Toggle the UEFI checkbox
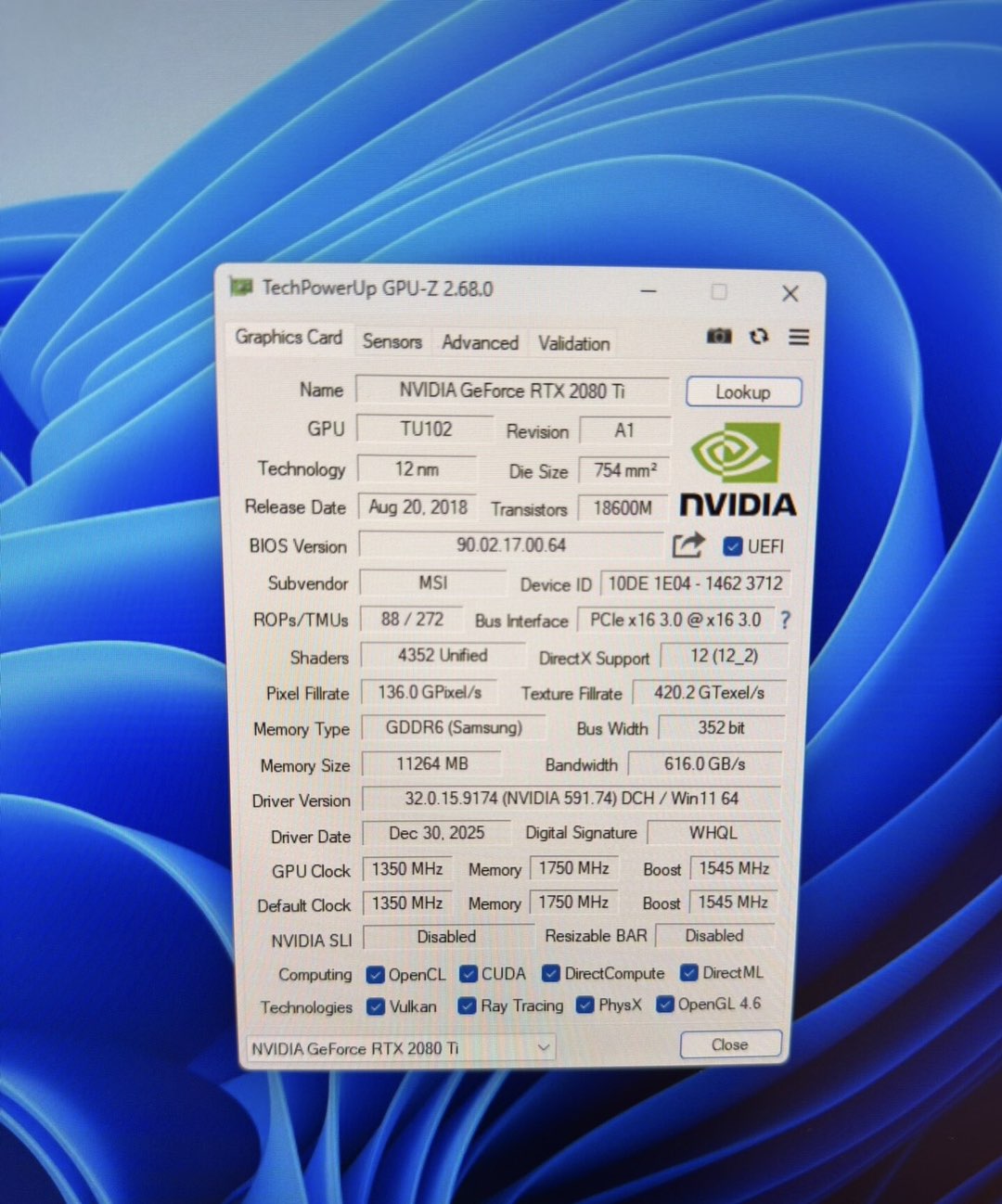 [x=733, y=546]
